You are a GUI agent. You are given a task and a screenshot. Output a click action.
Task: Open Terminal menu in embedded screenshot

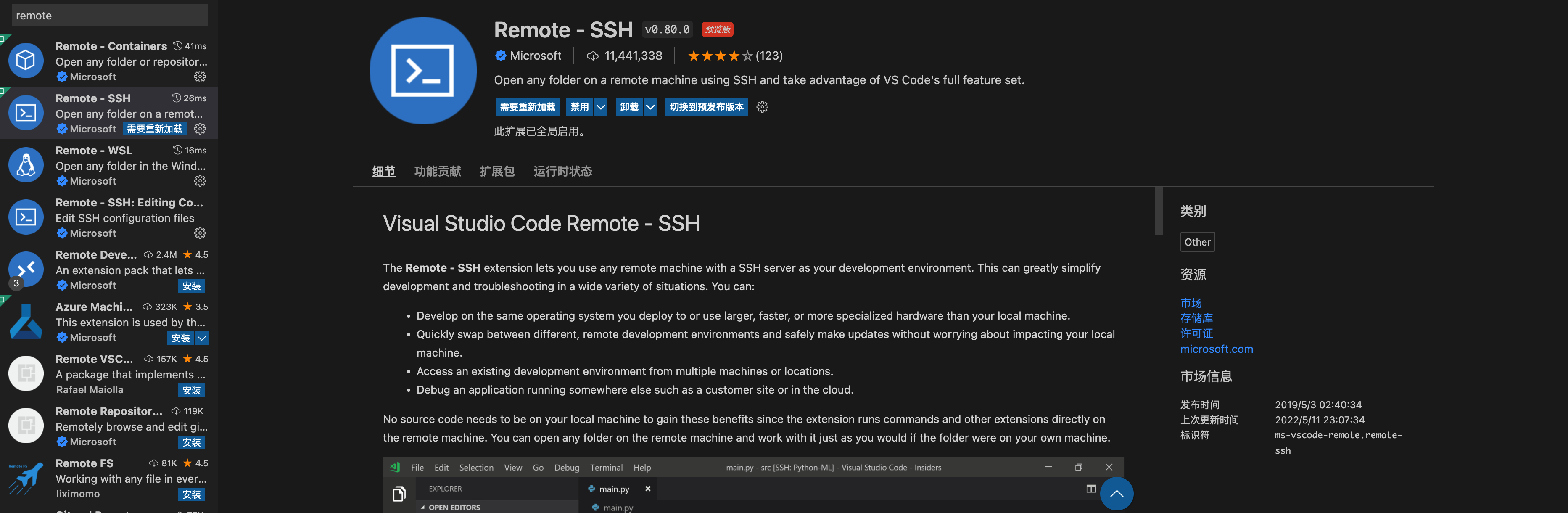point(606,467)
